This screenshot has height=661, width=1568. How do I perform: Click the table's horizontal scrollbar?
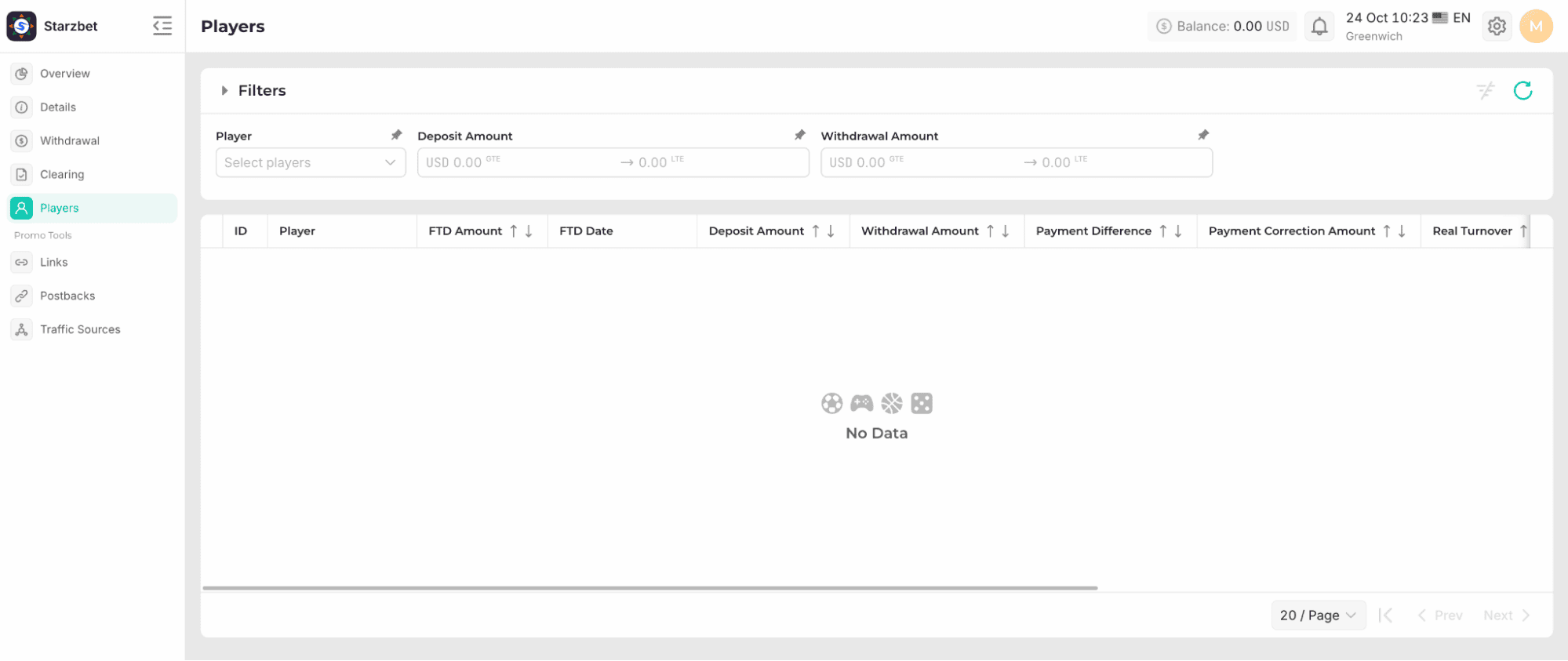tap(649, 587)
